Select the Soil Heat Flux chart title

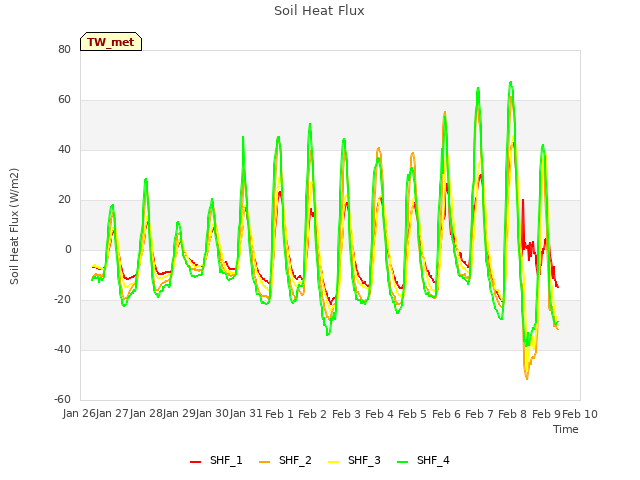[319, 11]
